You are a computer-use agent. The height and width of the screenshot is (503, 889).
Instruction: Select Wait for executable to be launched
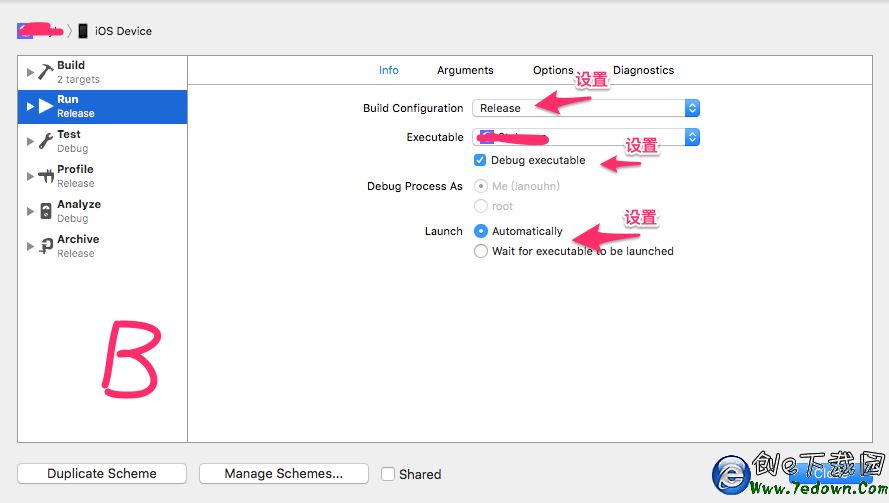pyautogui.click(x=481, y=251)
